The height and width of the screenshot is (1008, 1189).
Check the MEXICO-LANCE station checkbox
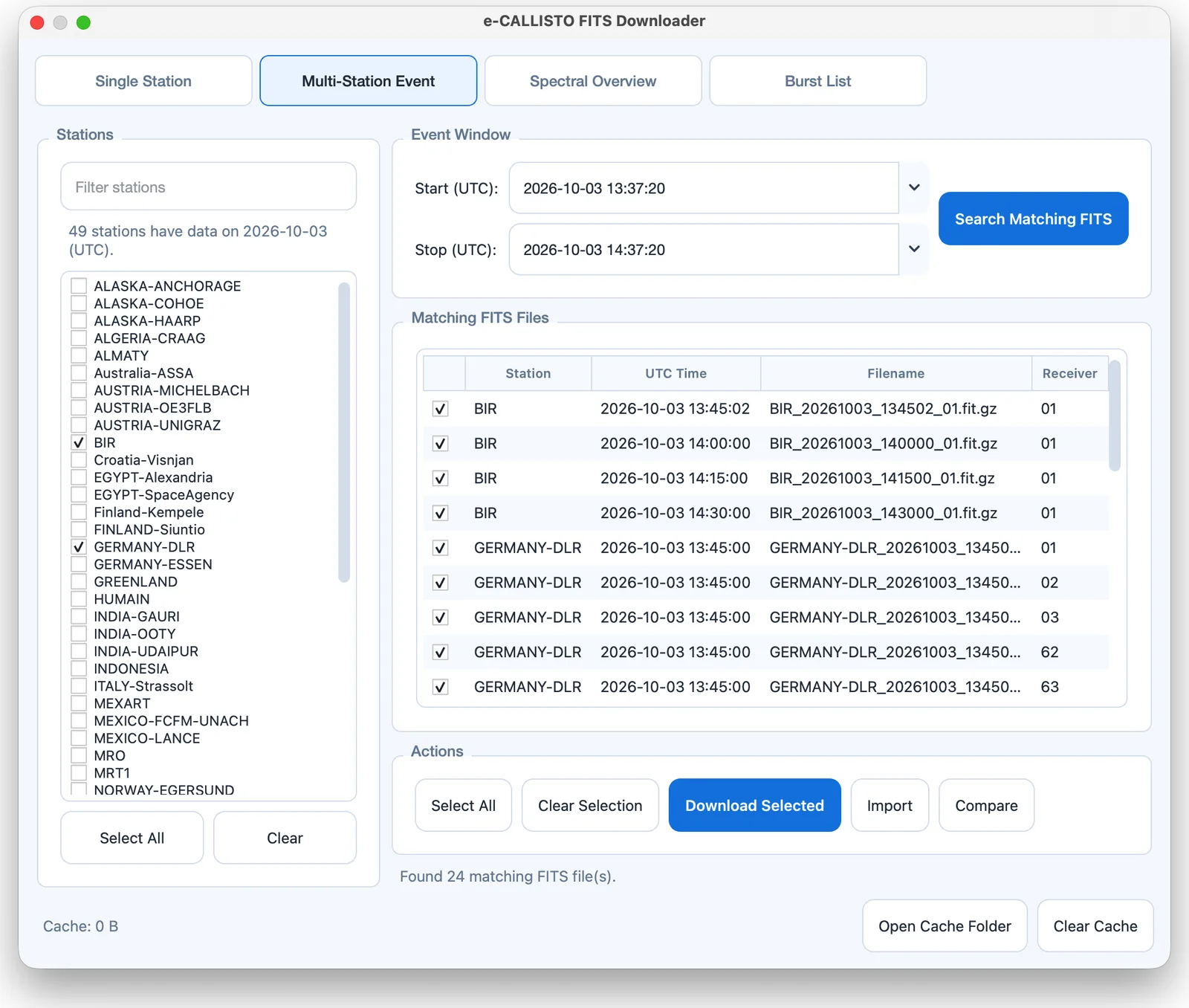tap(79, 738)
